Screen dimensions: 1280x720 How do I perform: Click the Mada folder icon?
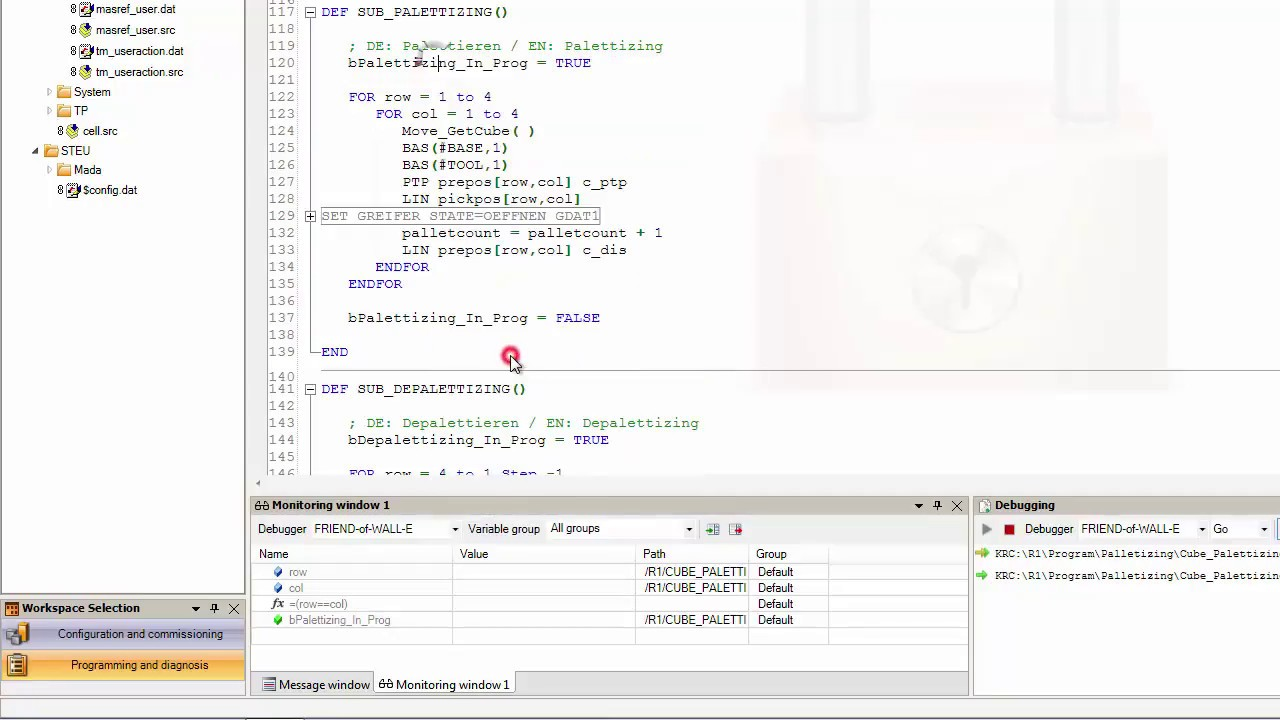click(64, 170)
